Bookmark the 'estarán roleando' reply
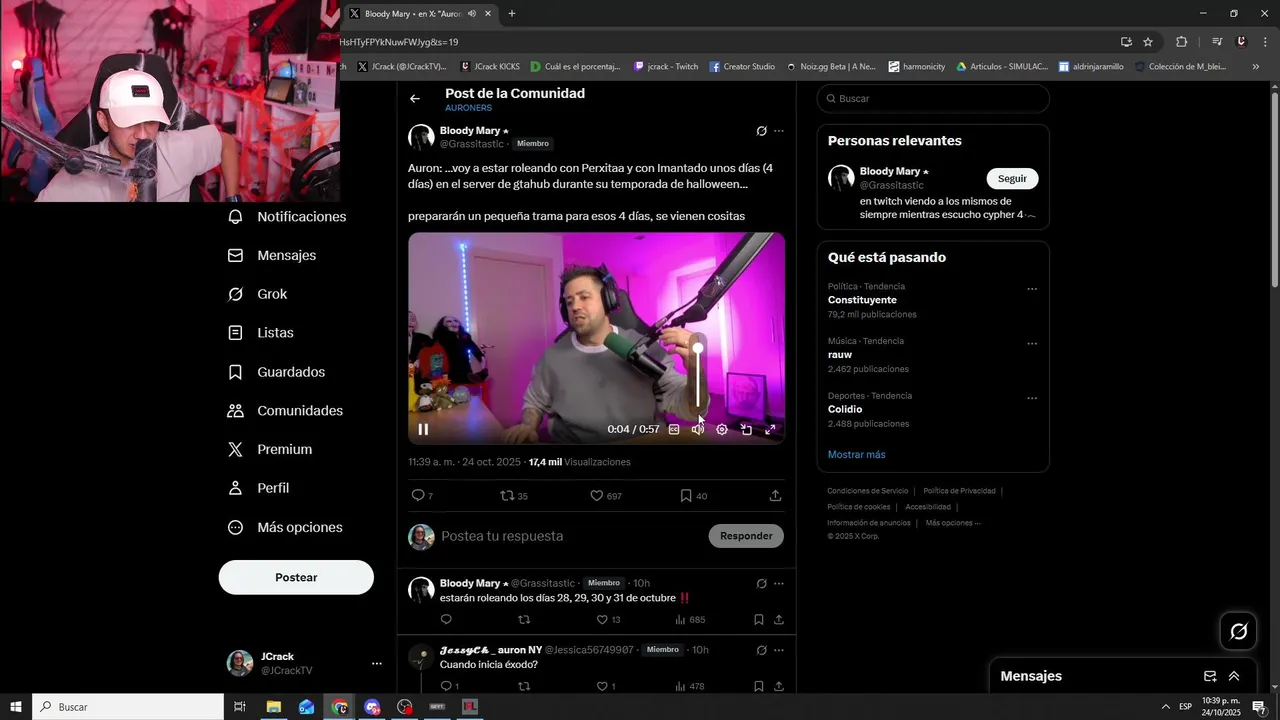The height and width of the screenshot is (720, 1280). pos(759,620)
